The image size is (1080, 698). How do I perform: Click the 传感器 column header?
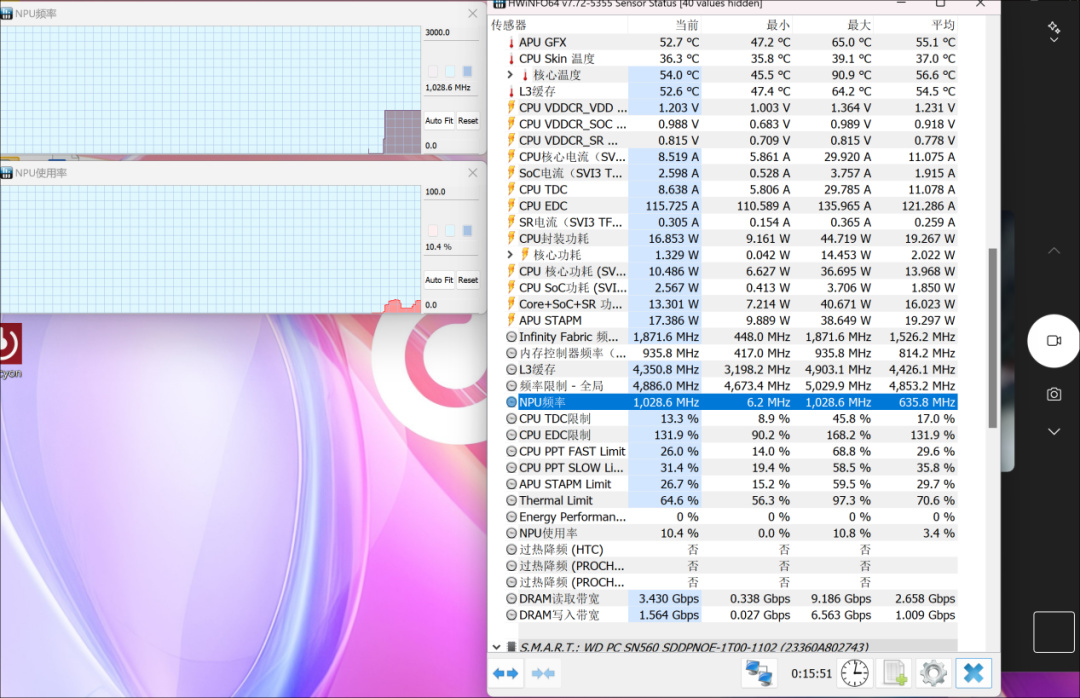pos(558,25)
